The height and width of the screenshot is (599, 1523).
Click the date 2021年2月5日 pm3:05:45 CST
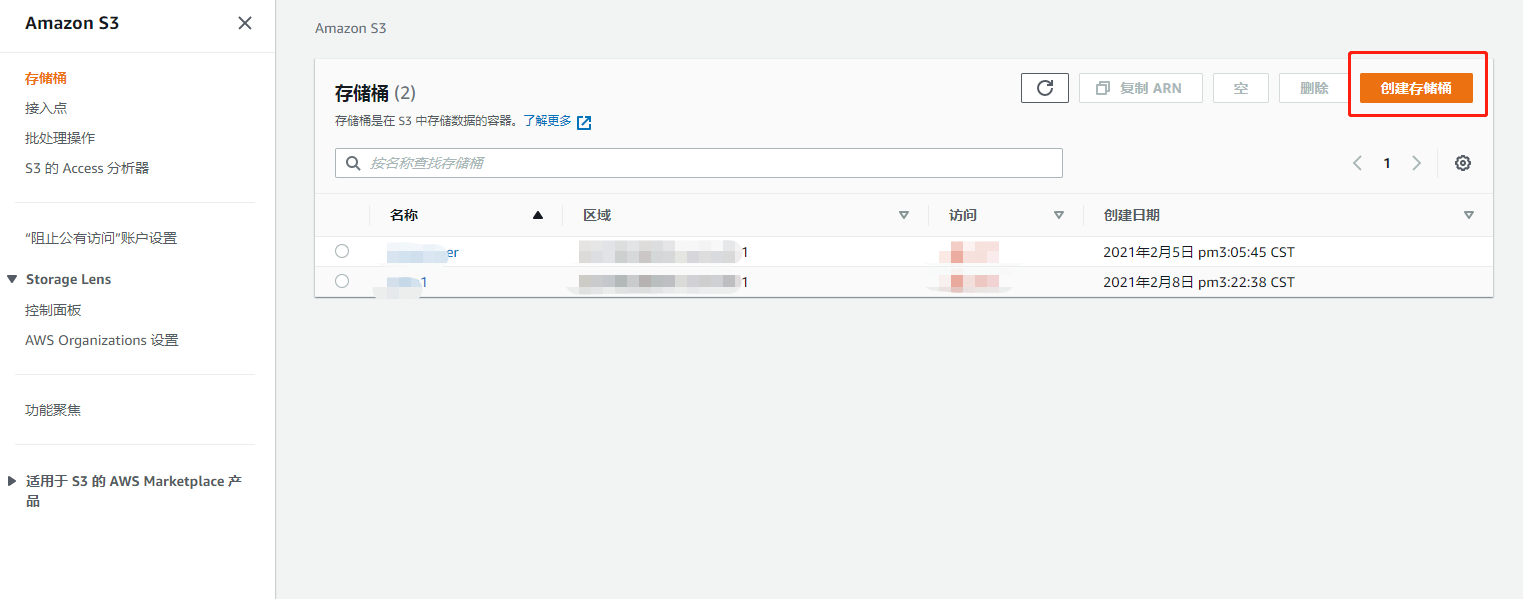point(1199,252)
